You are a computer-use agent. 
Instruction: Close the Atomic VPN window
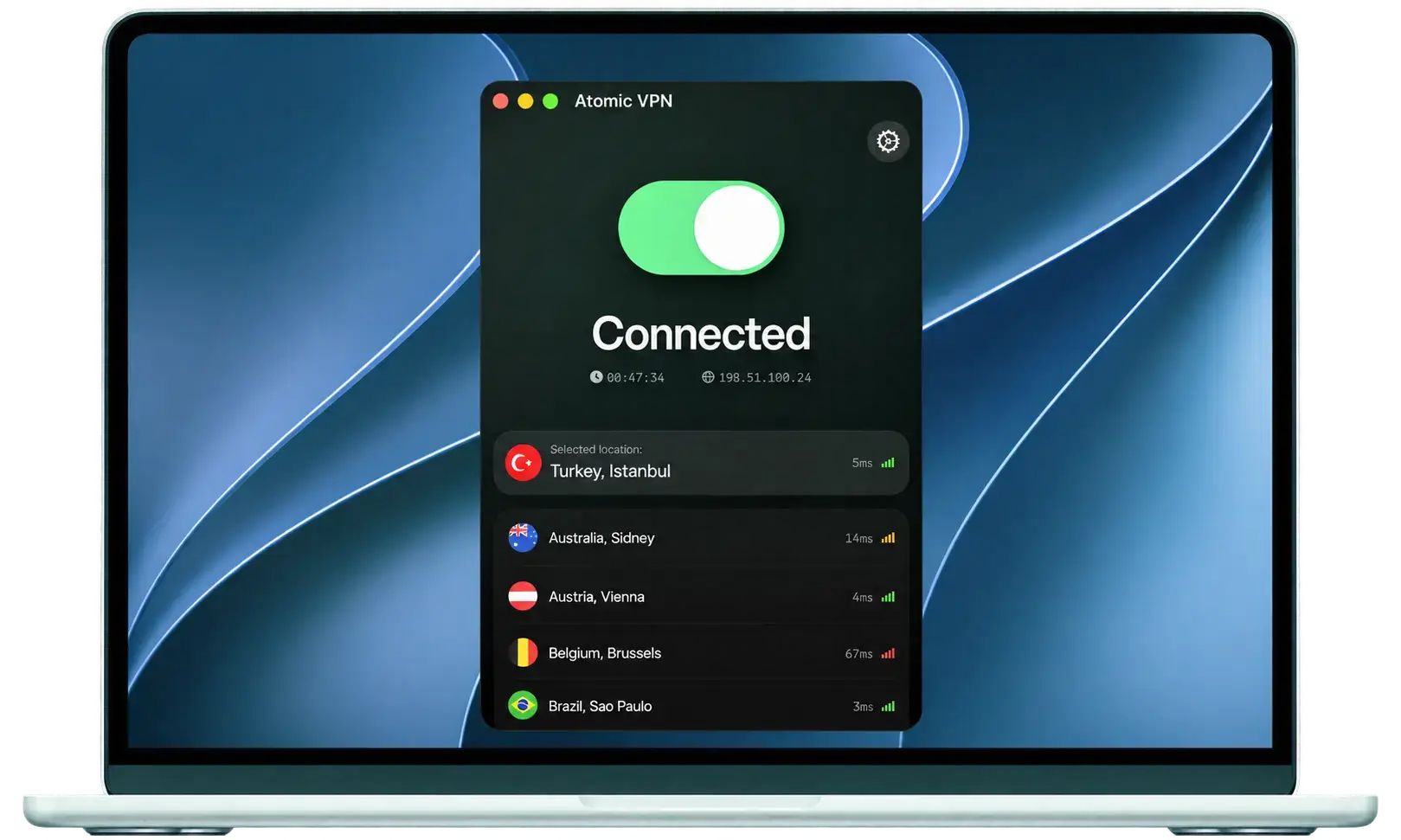(x=500, y=101)
